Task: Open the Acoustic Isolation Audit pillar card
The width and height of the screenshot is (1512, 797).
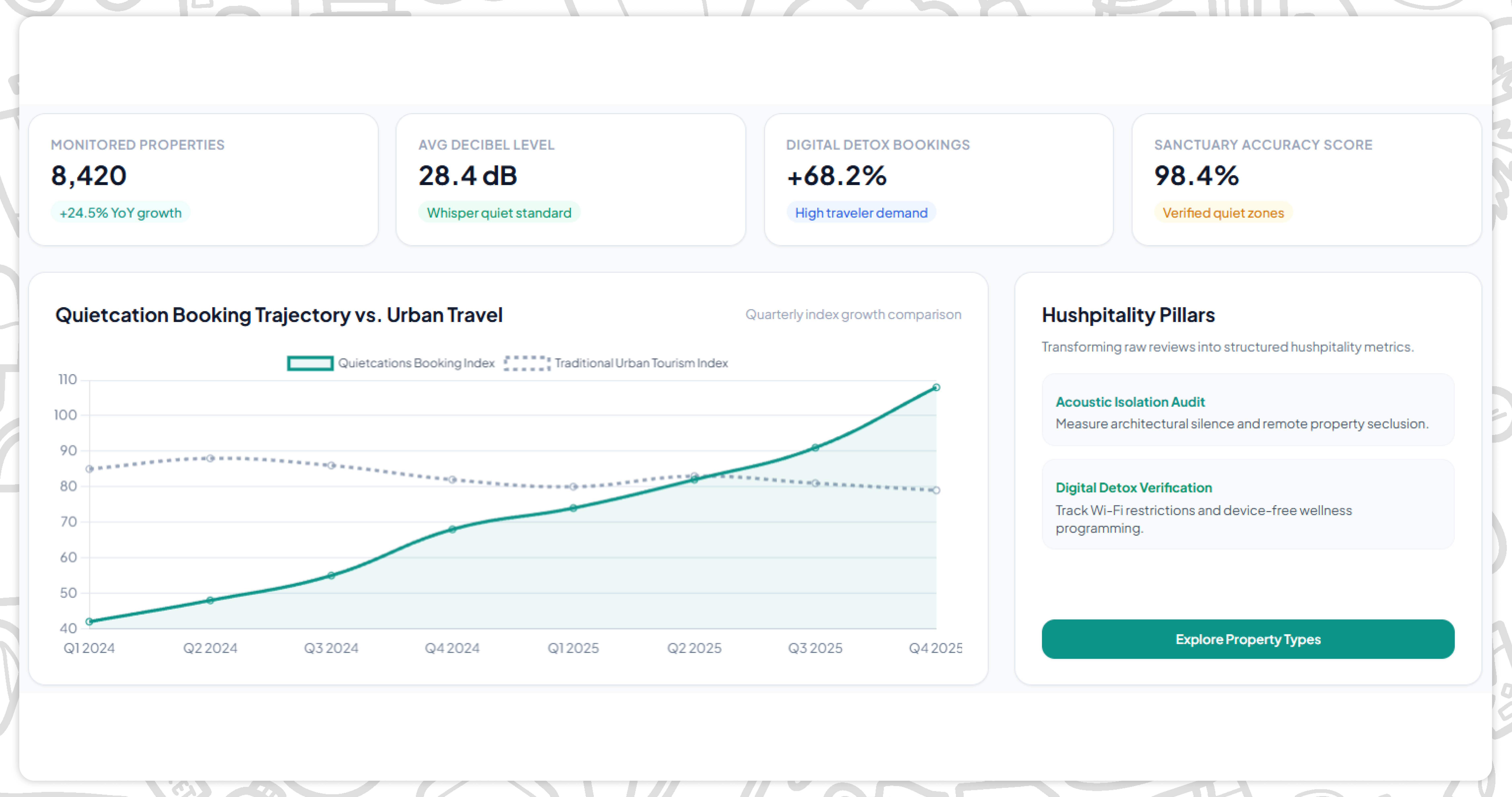Action: click(1248, 410)
